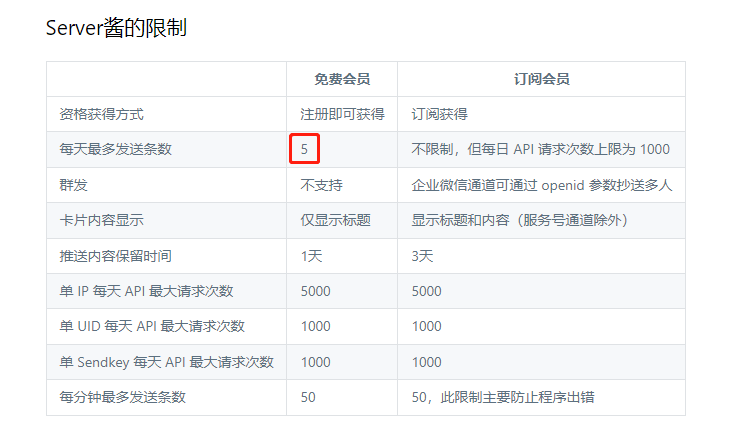This screenshot has height=433, width=743.
Task: Click the '订阅获得' cell
Action: point(439,114)
